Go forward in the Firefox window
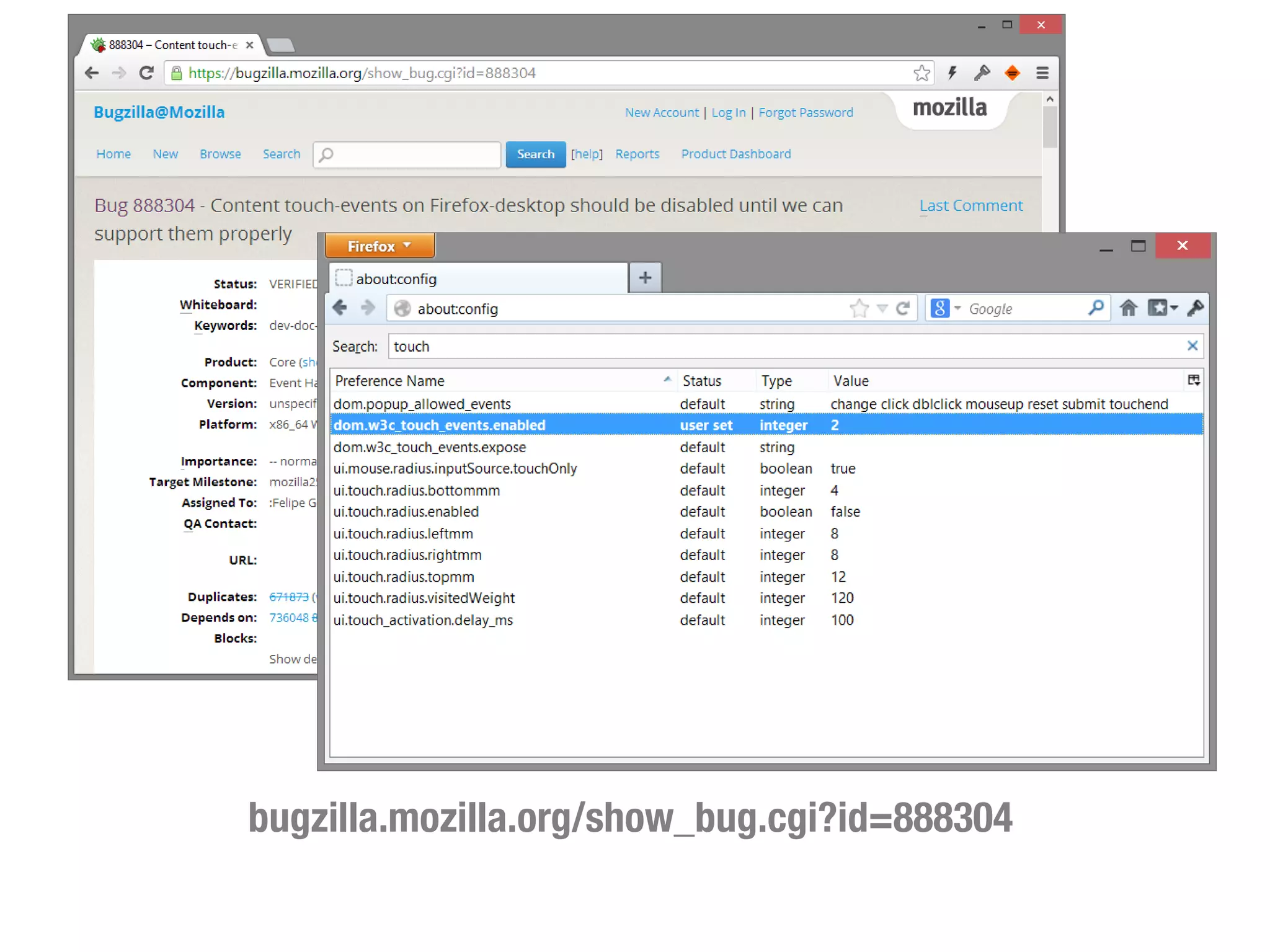1270x952 pixels. click(368, 308)
